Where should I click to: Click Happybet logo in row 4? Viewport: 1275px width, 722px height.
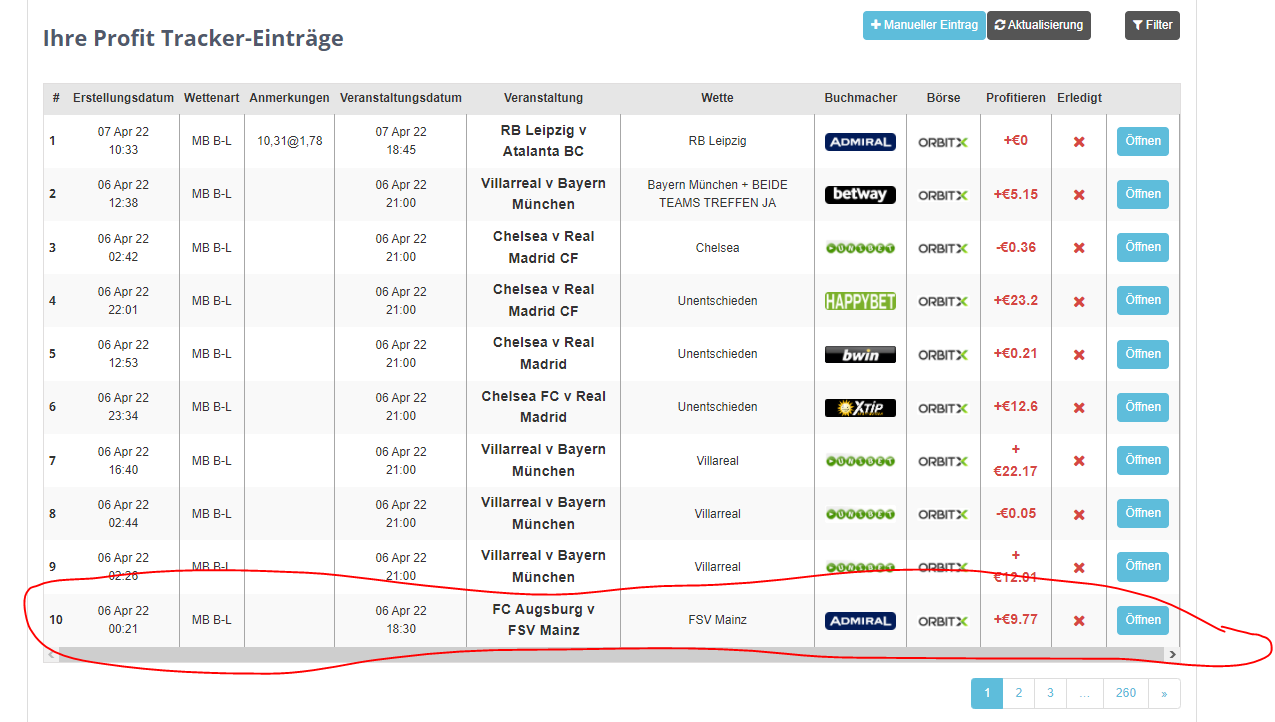pyautogui.click(x=860, y=301)
